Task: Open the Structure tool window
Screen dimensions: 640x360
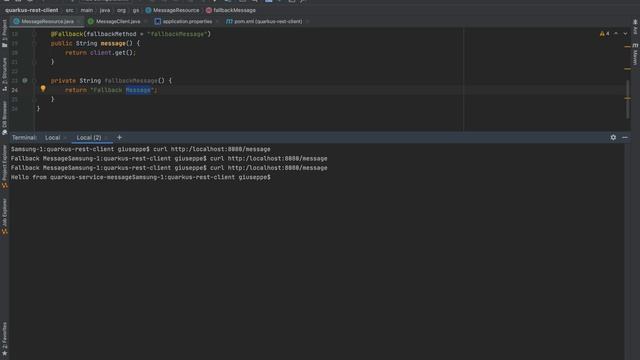Action: click(x=4, y=74)
